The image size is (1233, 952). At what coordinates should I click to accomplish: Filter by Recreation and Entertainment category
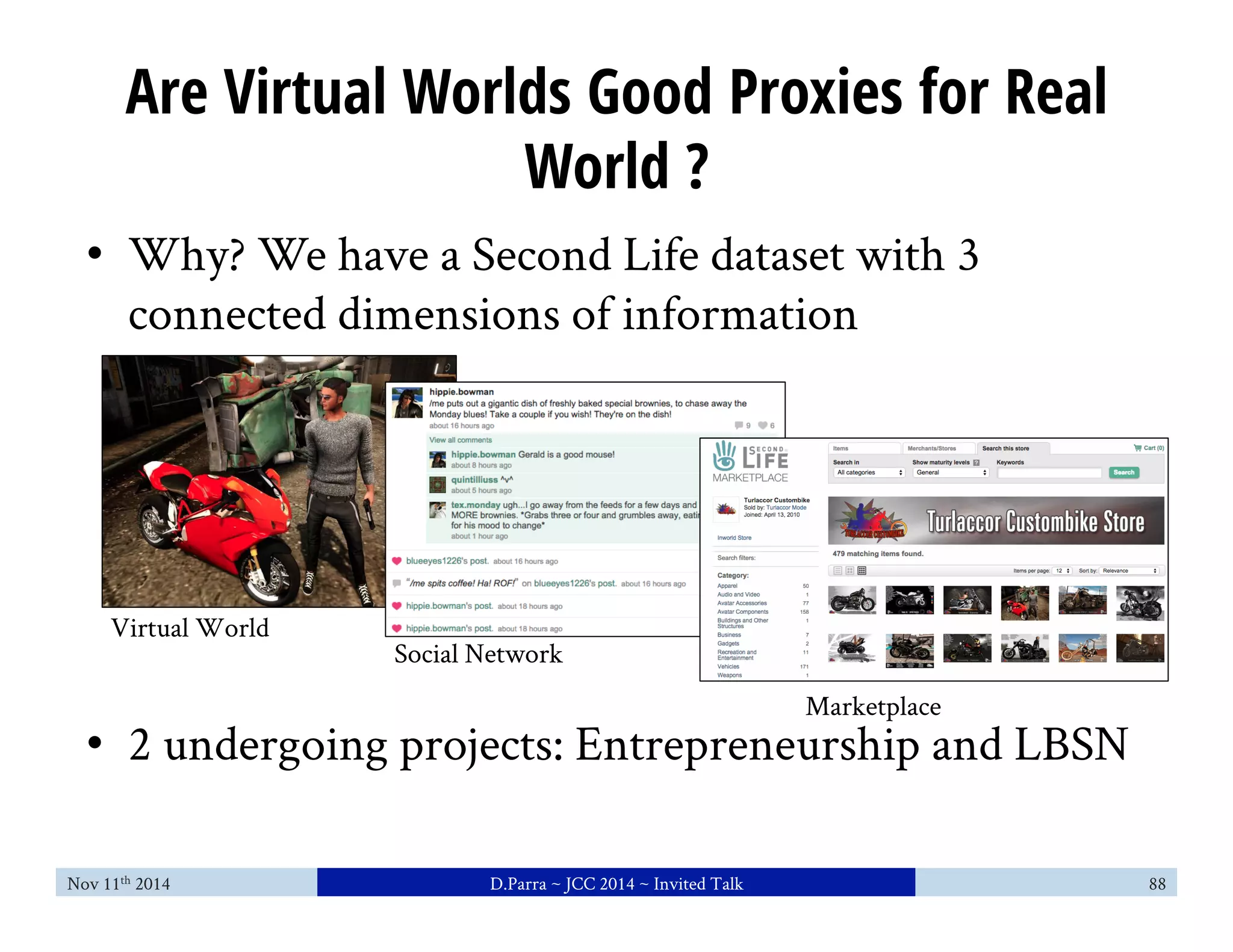[737, 655]
